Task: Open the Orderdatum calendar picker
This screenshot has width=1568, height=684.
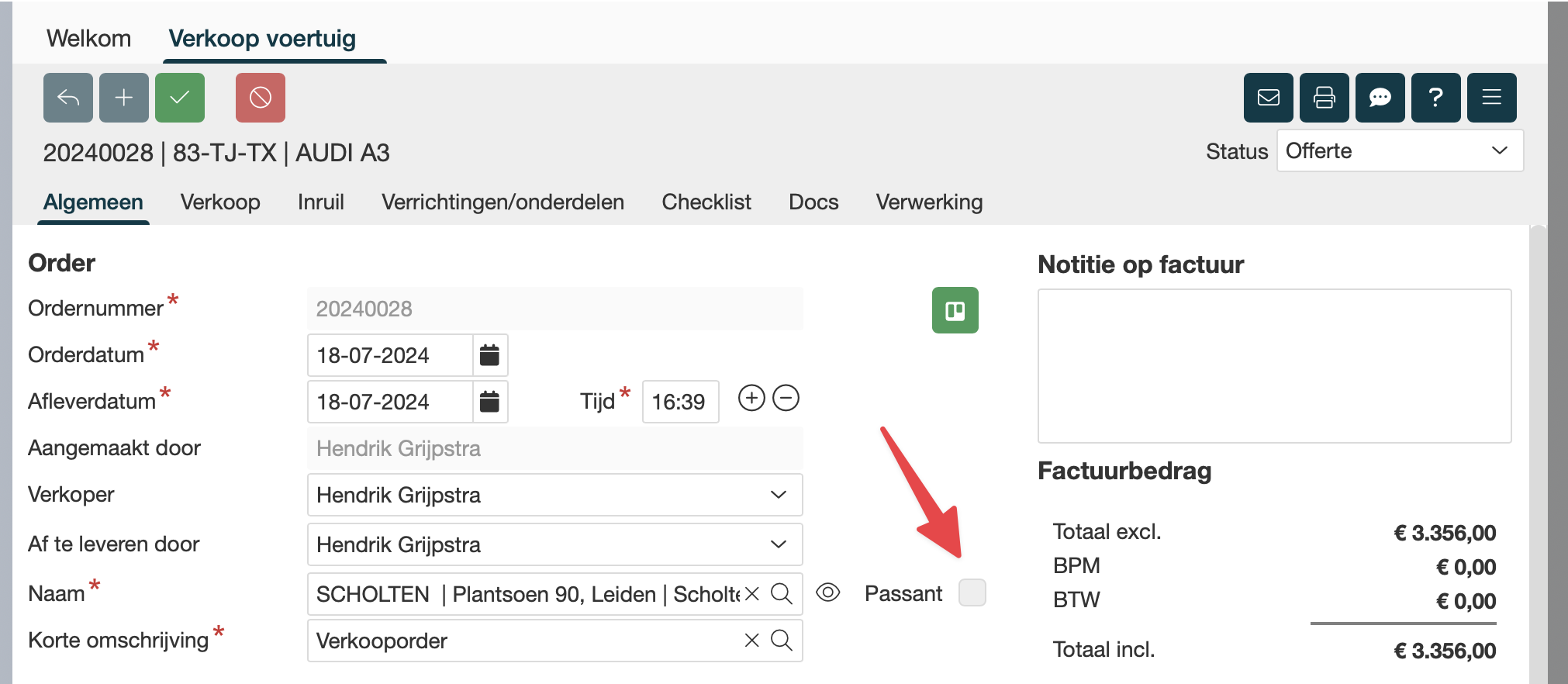Action: (x=489, y=355)
